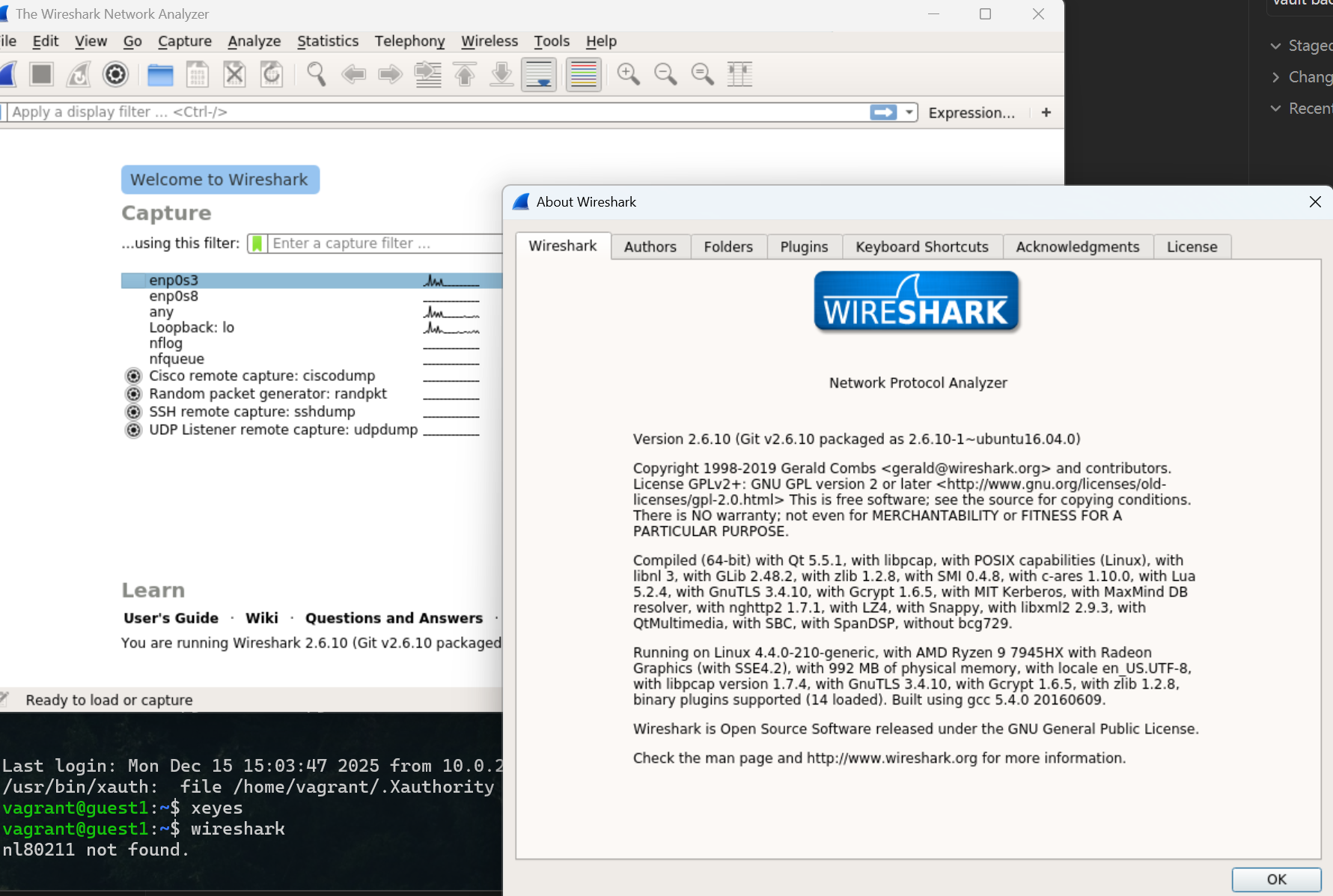Image resolution: width=1333 pixels, height=896 pixels.
Task: Click the display filter input field
Action: click(434, 112)
